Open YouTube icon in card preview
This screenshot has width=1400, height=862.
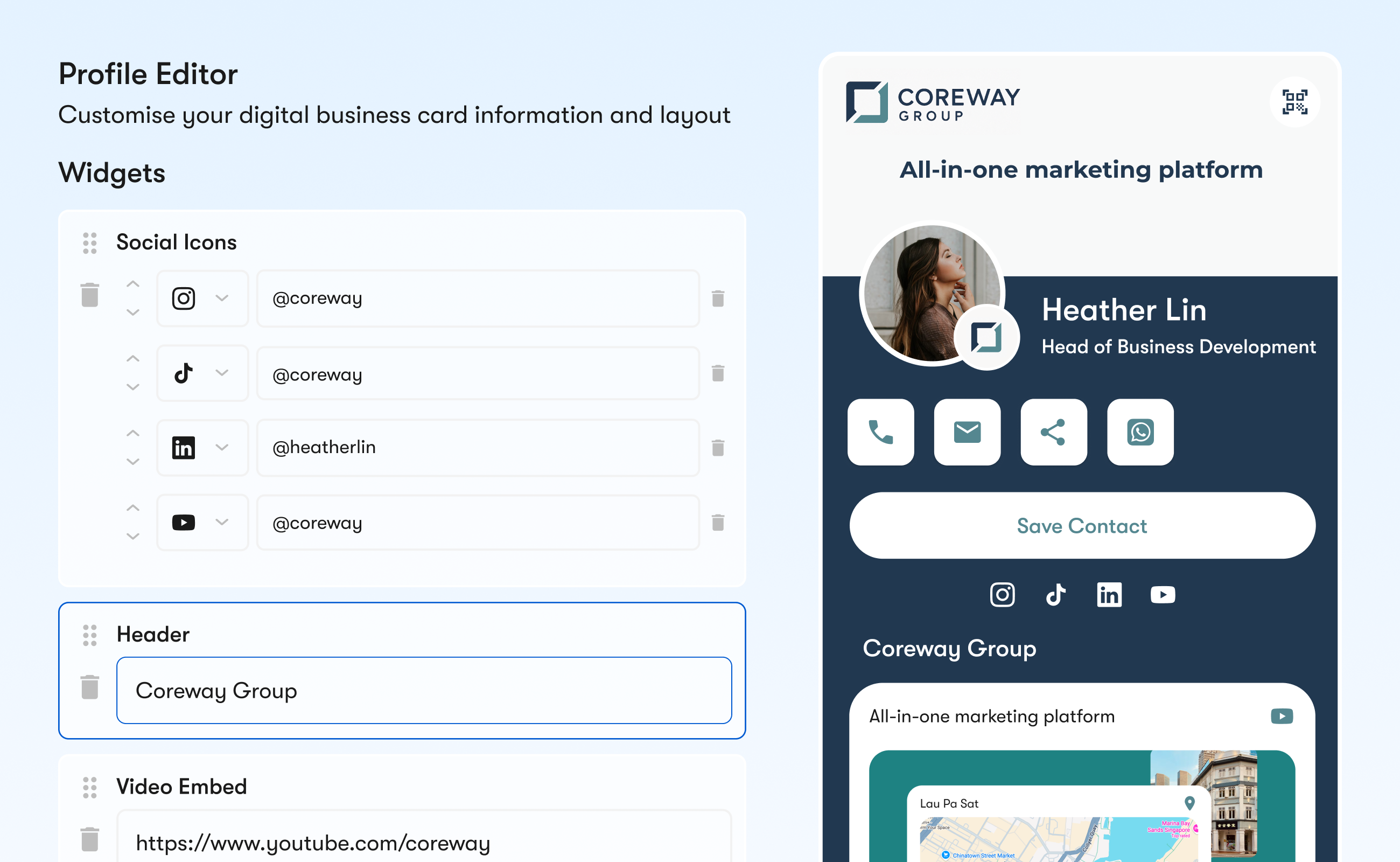1163,595
